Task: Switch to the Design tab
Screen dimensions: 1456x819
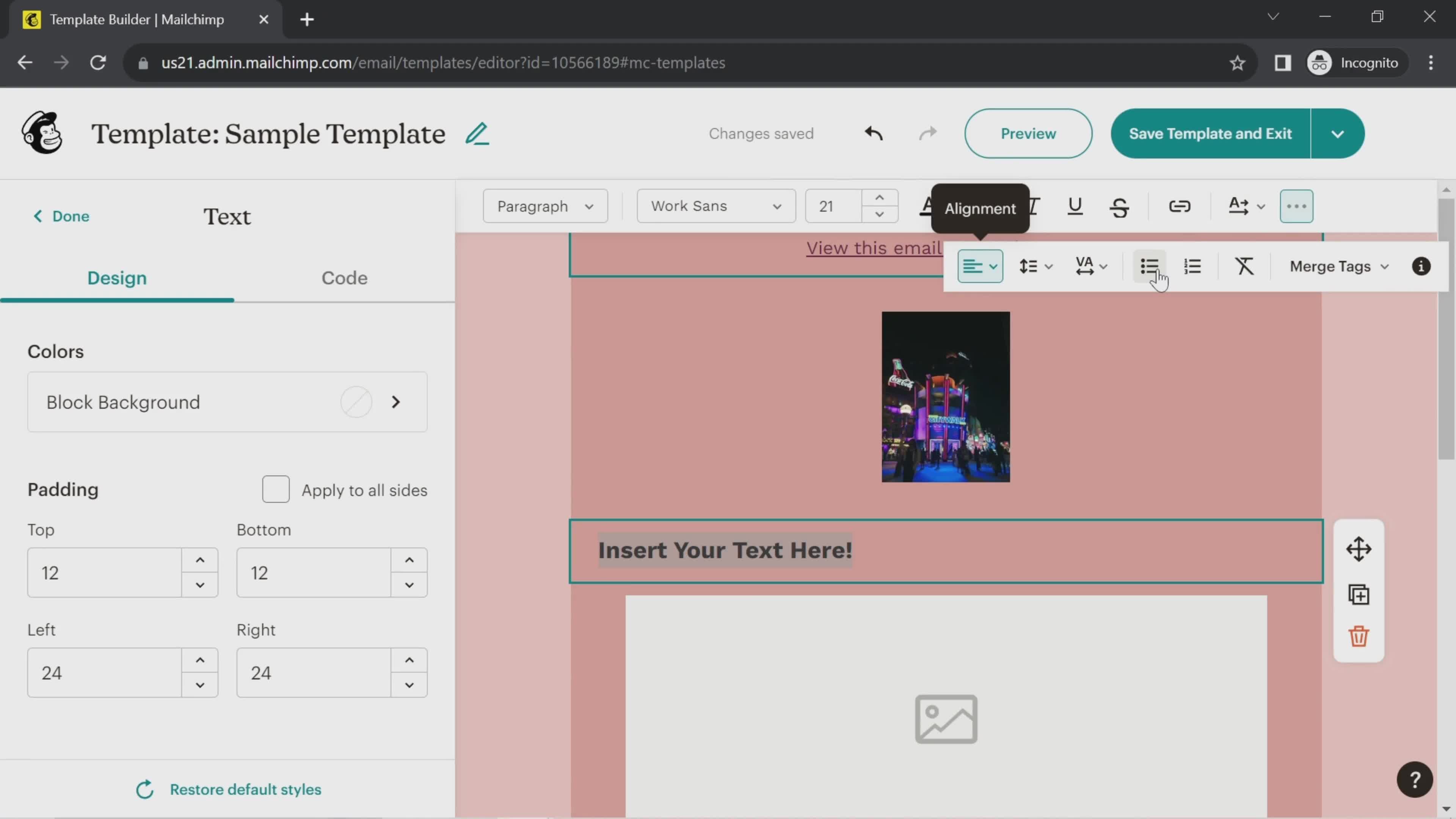Action: [x=116, y=278]
